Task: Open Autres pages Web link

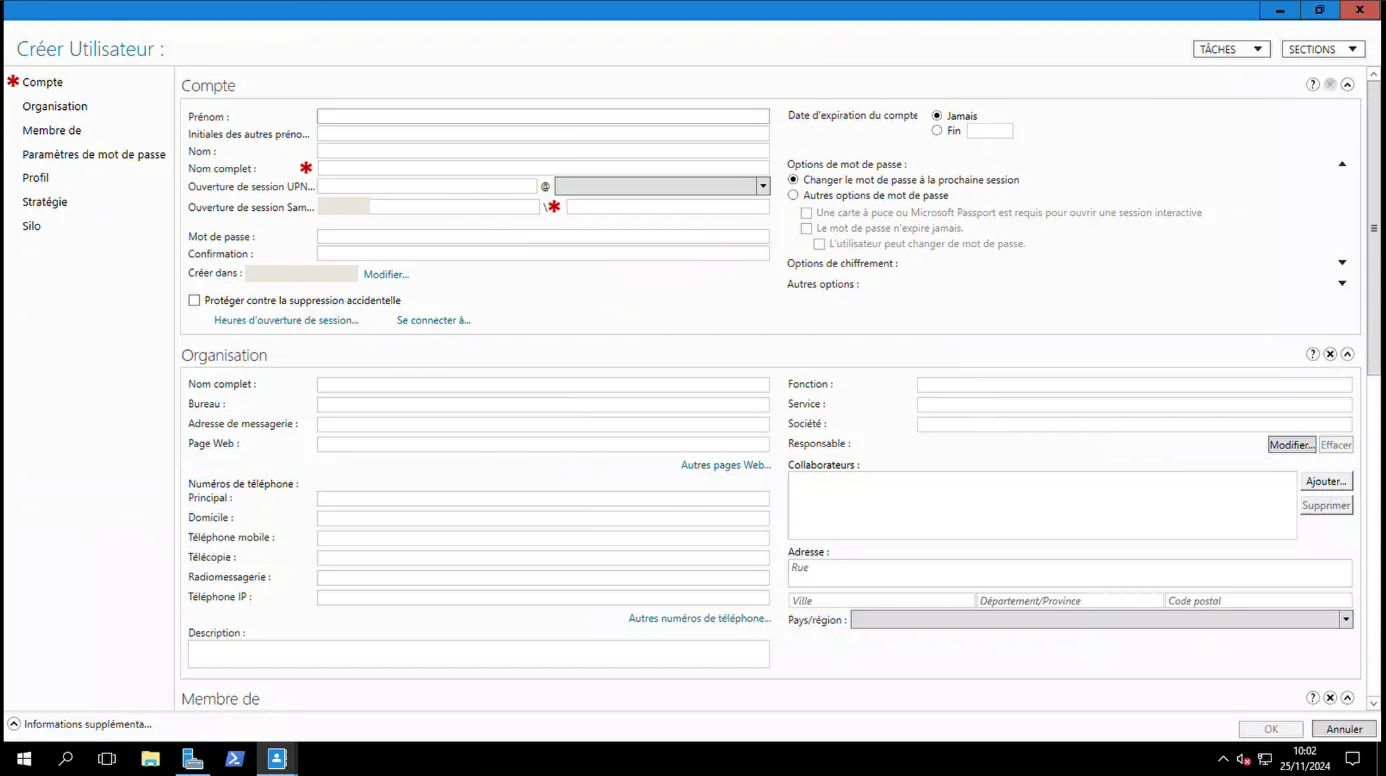Action: 726,465
